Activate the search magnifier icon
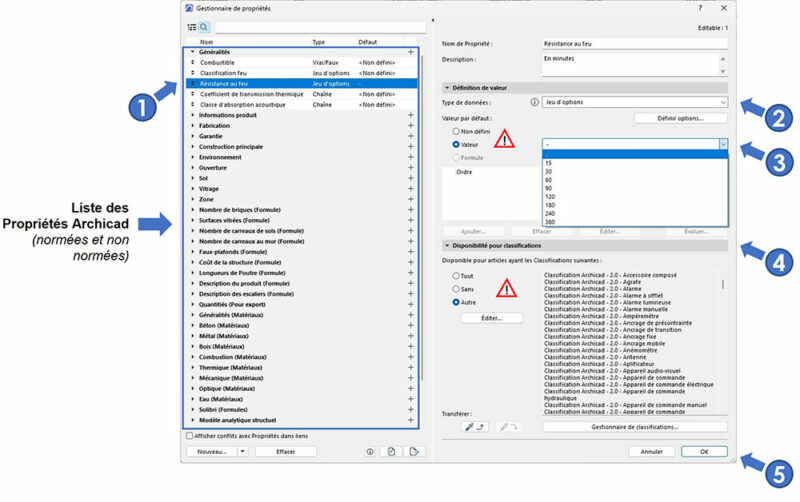The width and height of the screenshot is (800, 502). coord(204,27)
